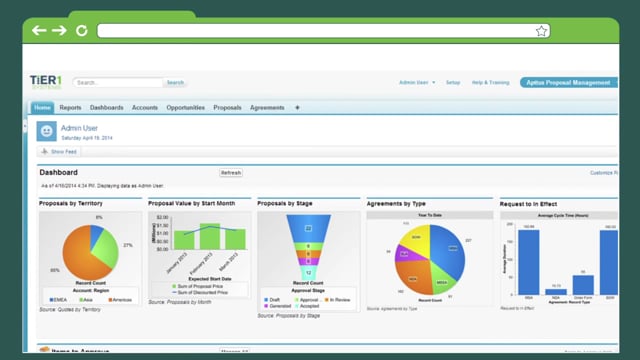Open the Admin User profile link
This screenshot has height=360, width=640.
79,128
